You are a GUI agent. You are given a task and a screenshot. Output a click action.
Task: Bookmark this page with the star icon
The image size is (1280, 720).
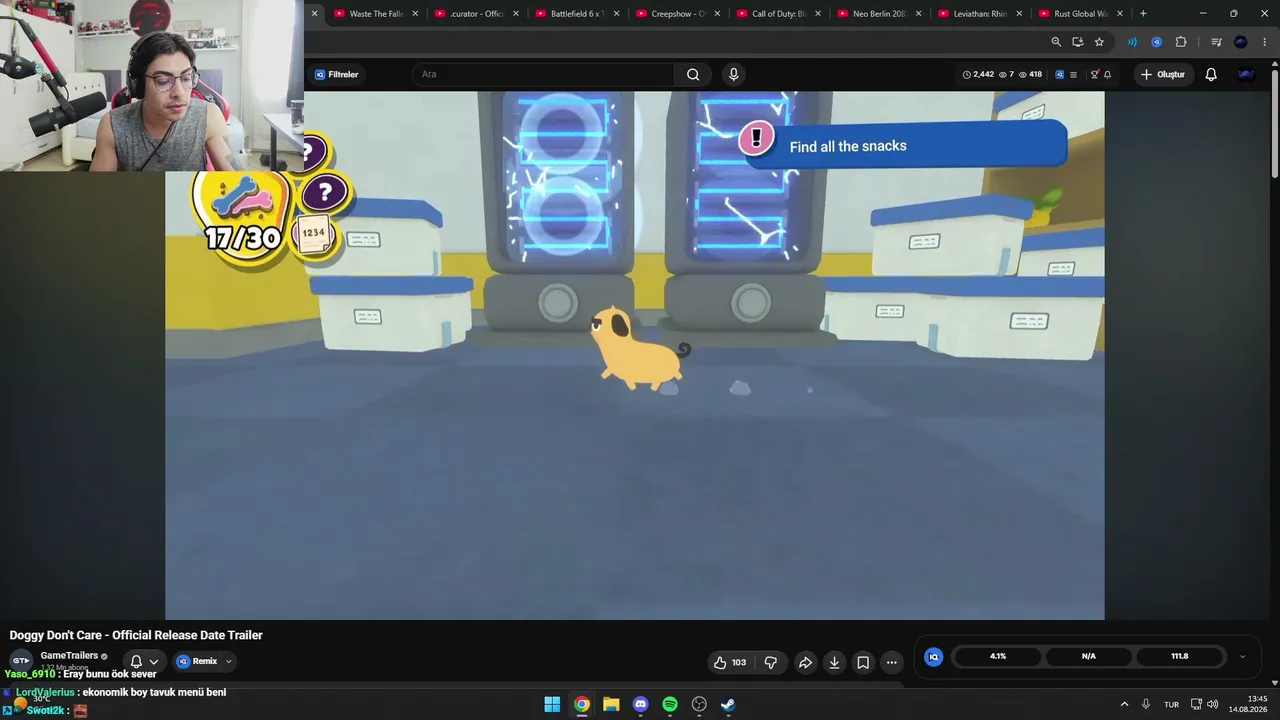[1099, 42]
